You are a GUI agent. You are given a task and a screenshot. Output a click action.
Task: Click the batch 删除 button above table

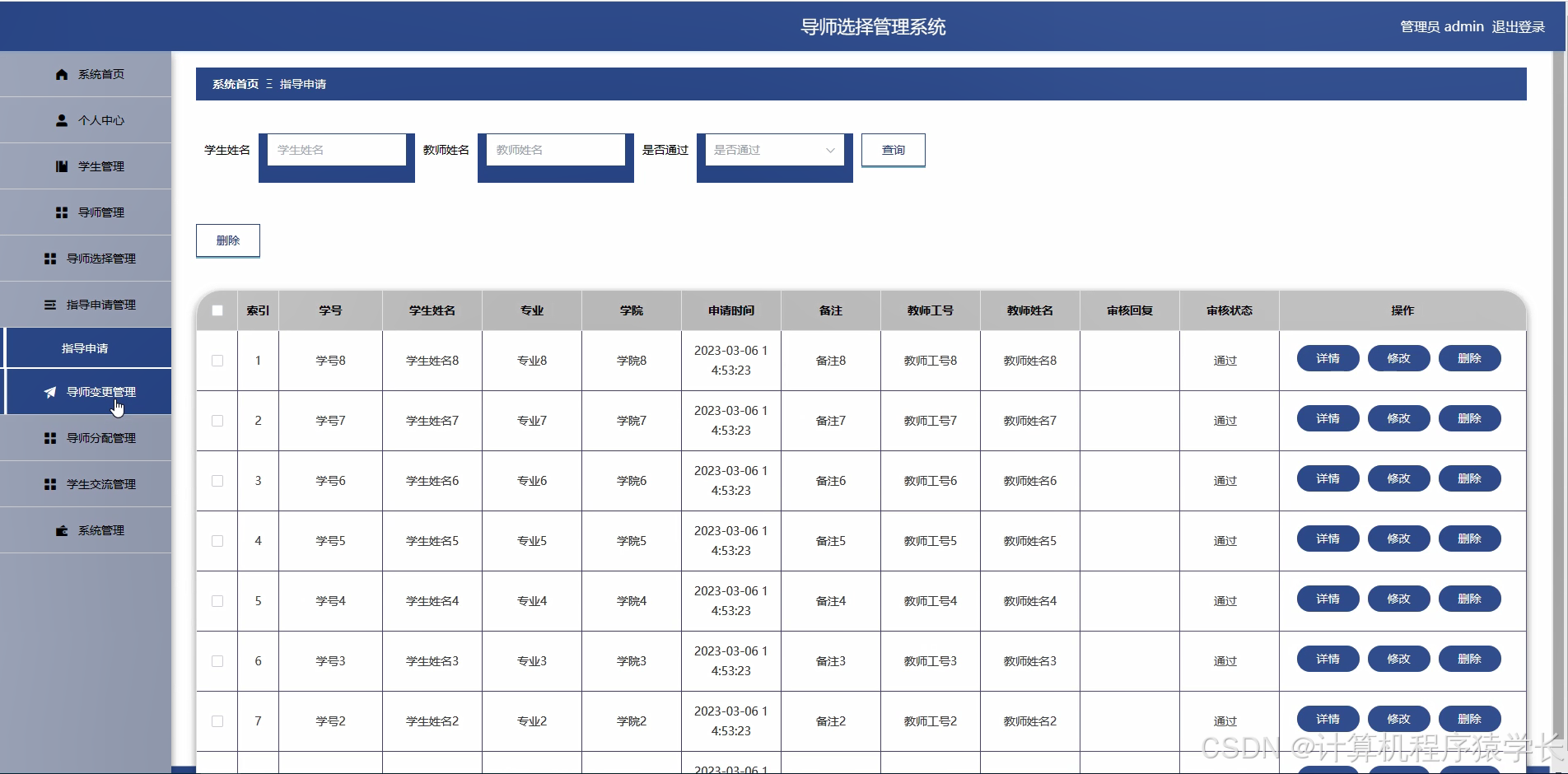coord(228,240)
